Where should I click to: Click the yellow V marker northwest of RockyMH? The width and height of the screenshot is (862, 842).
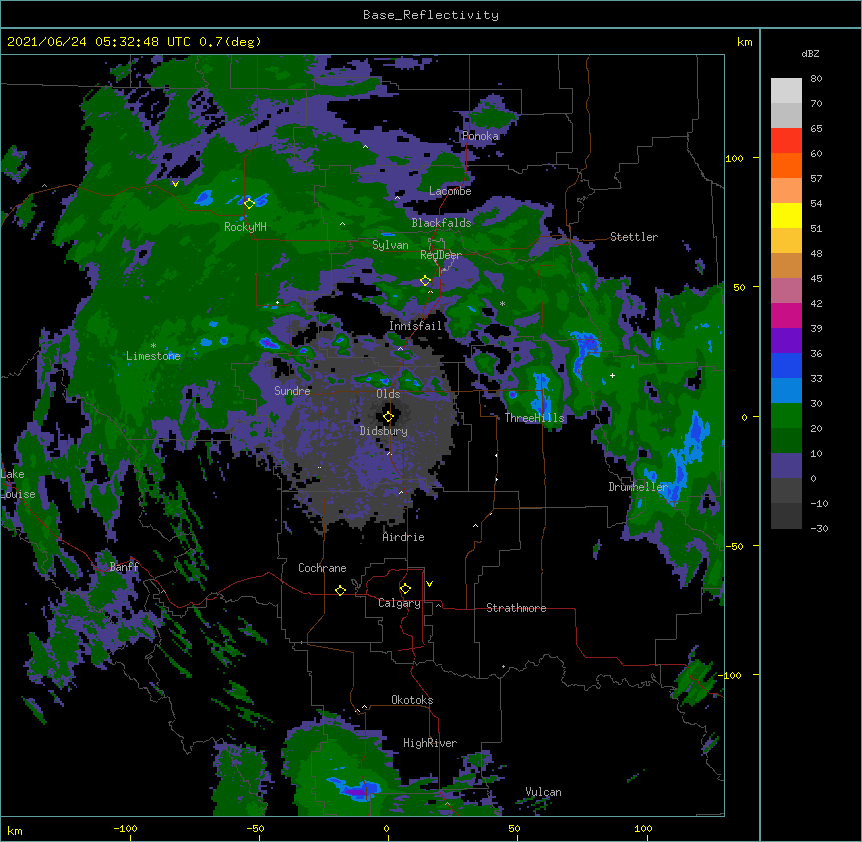click(175, 184)
